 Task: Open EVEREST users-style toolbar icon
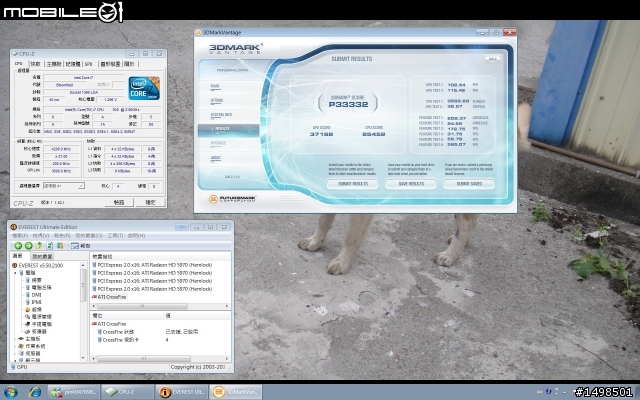pyautogui.click(x=60, y=246)
